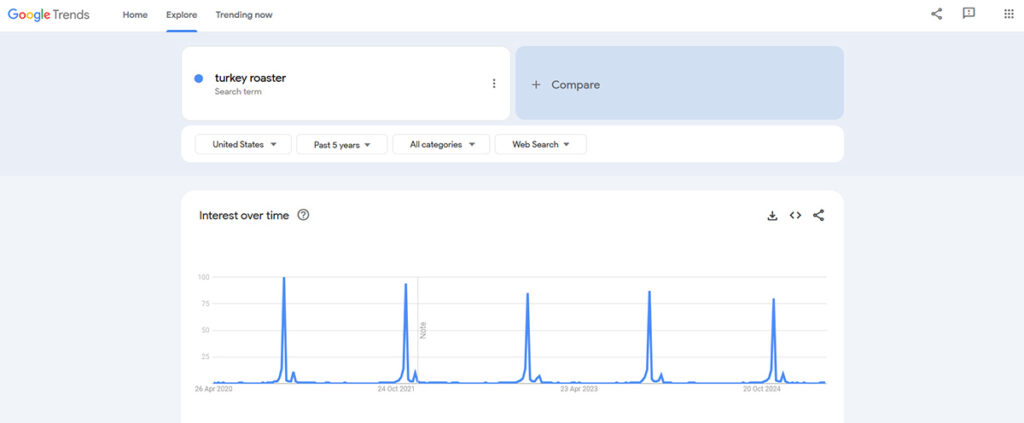
Task: Click the blue dot beside turkey roaster
Action: (x=199, y=78)
